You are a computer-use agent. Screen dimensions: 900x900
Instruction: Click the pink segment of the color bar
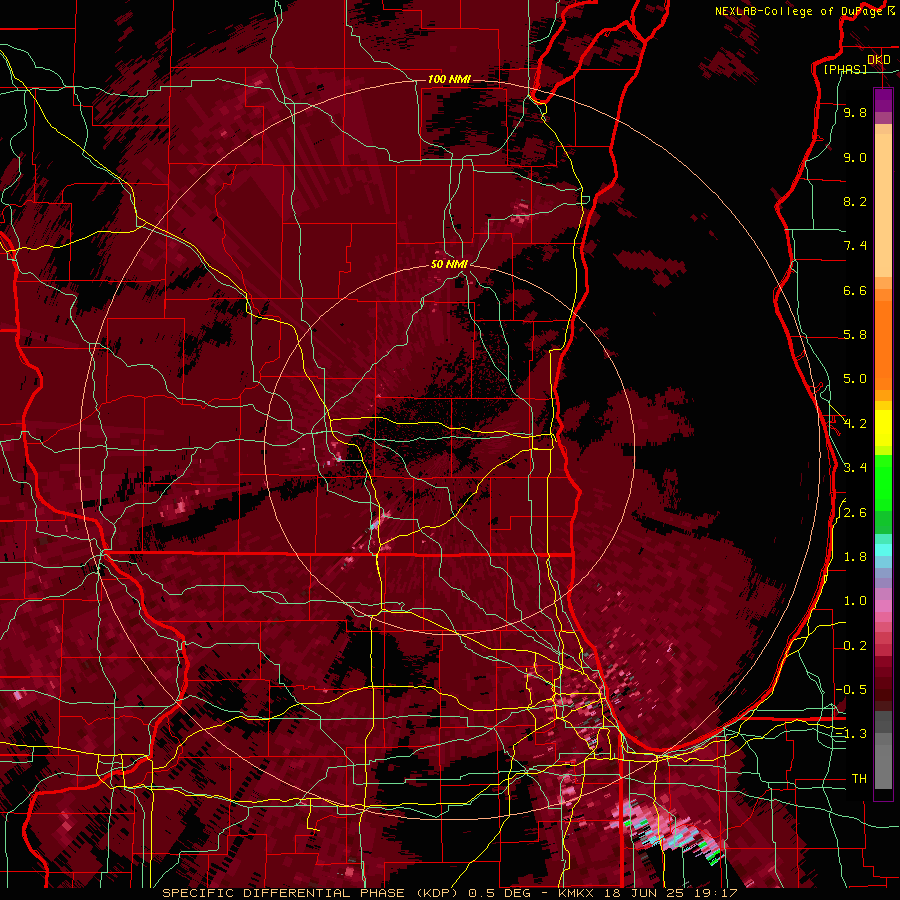[883, 606]
